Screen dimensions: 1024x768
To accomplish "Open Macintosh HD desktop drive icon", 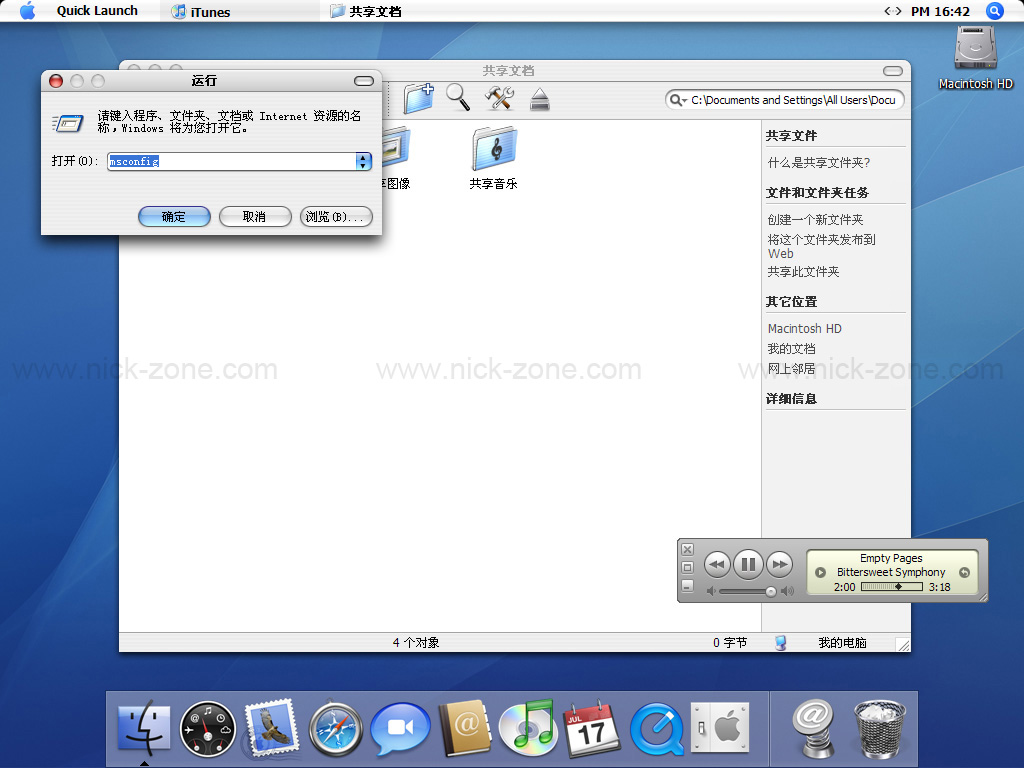I will coord(976,57).
